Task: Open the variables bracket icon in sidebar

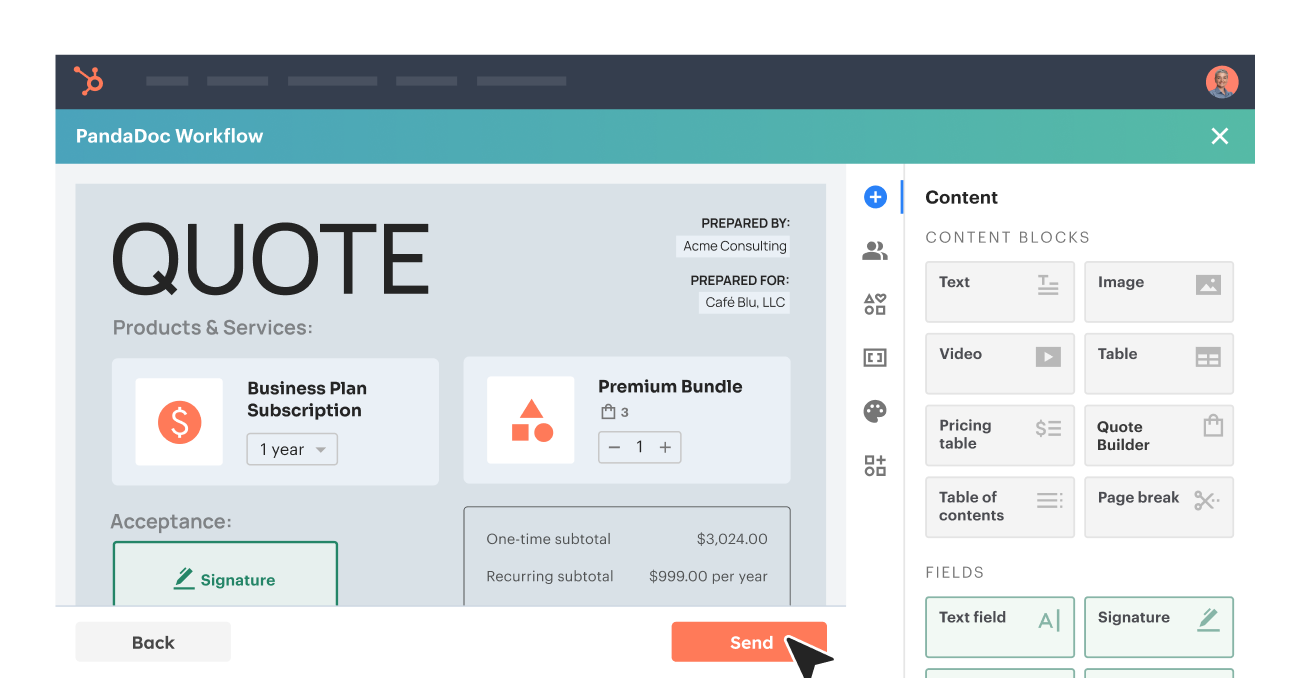Action: 875,357
